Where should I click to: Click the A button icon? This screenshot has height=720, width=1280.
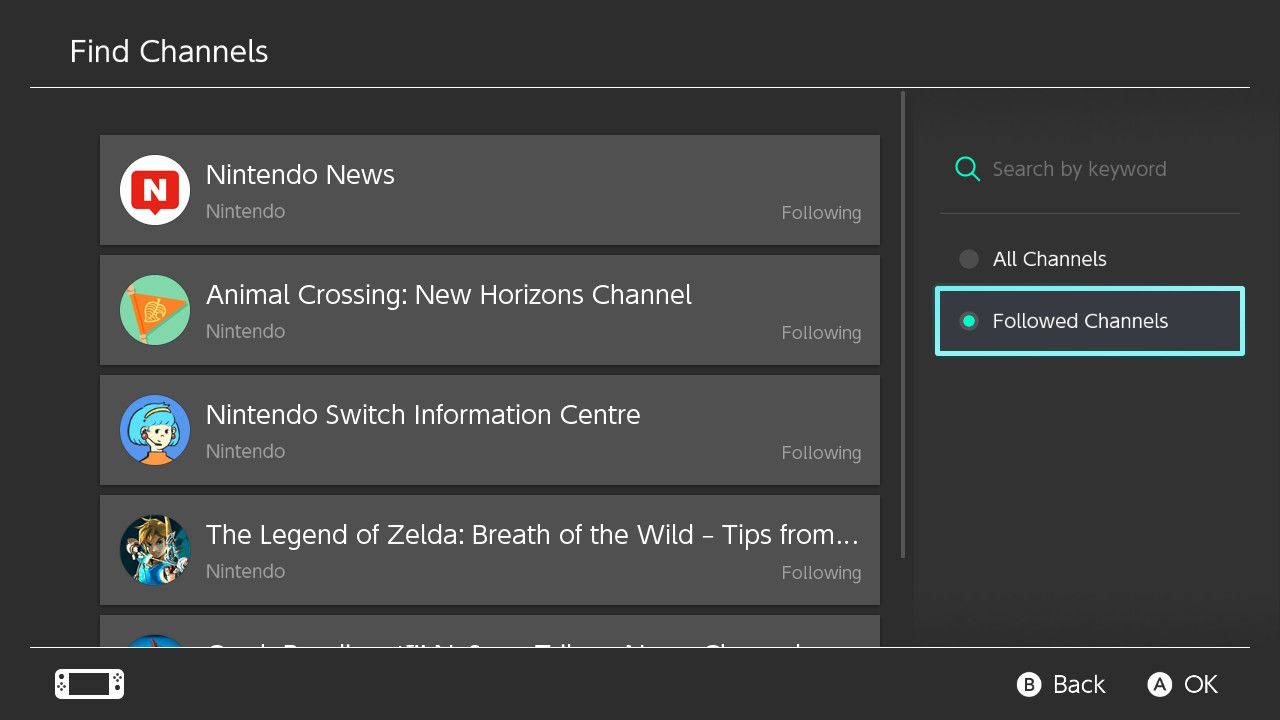pyautogui.click(x=1159, y=684)
